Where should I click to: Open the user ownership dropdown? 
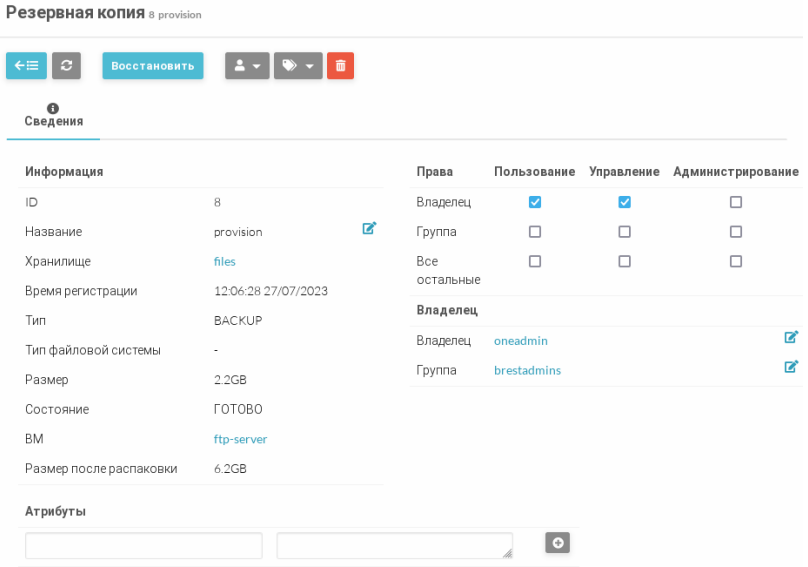click(247, 66)
